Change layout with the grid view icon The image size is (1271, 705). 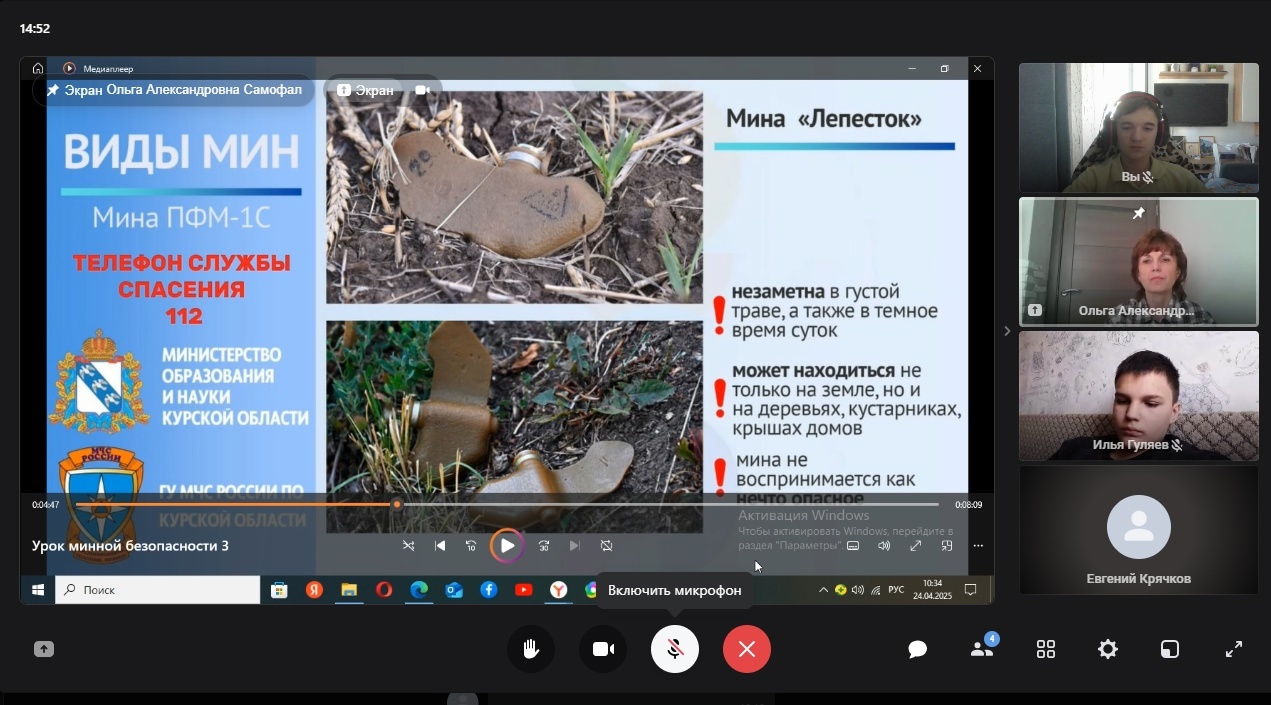pyautogui.click(x=1046, y=649)
